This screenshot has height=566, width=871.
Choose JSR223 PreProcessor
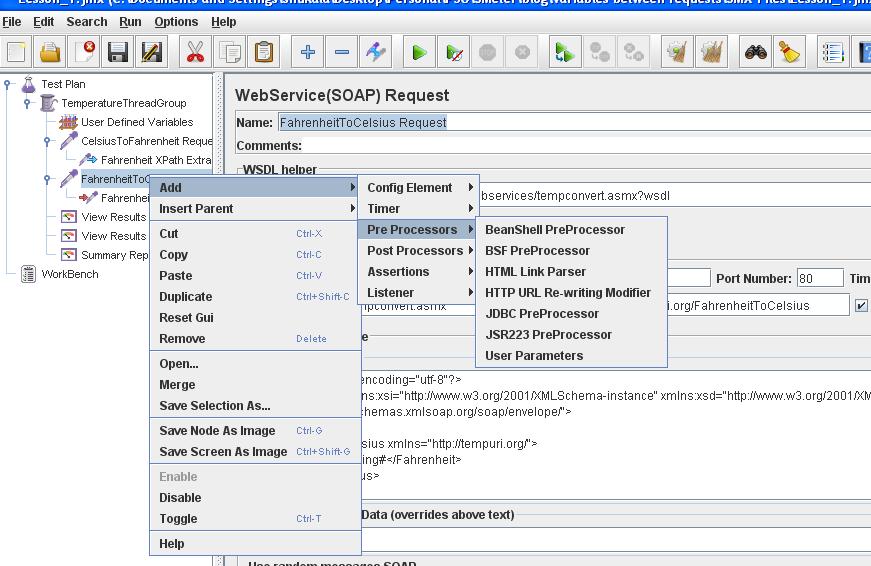click(571, 335)
